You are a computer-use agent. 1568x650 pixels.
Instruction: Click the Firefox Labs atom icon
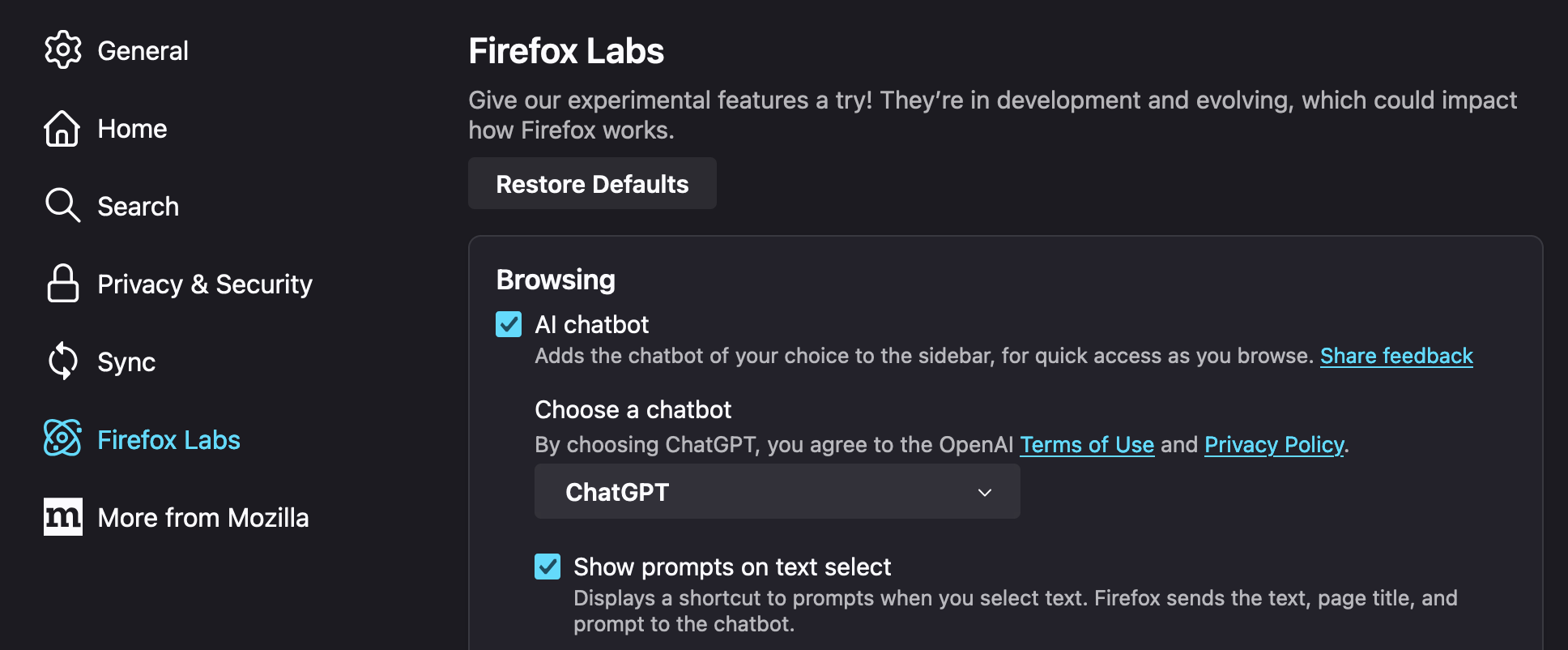tap(62, 438)
